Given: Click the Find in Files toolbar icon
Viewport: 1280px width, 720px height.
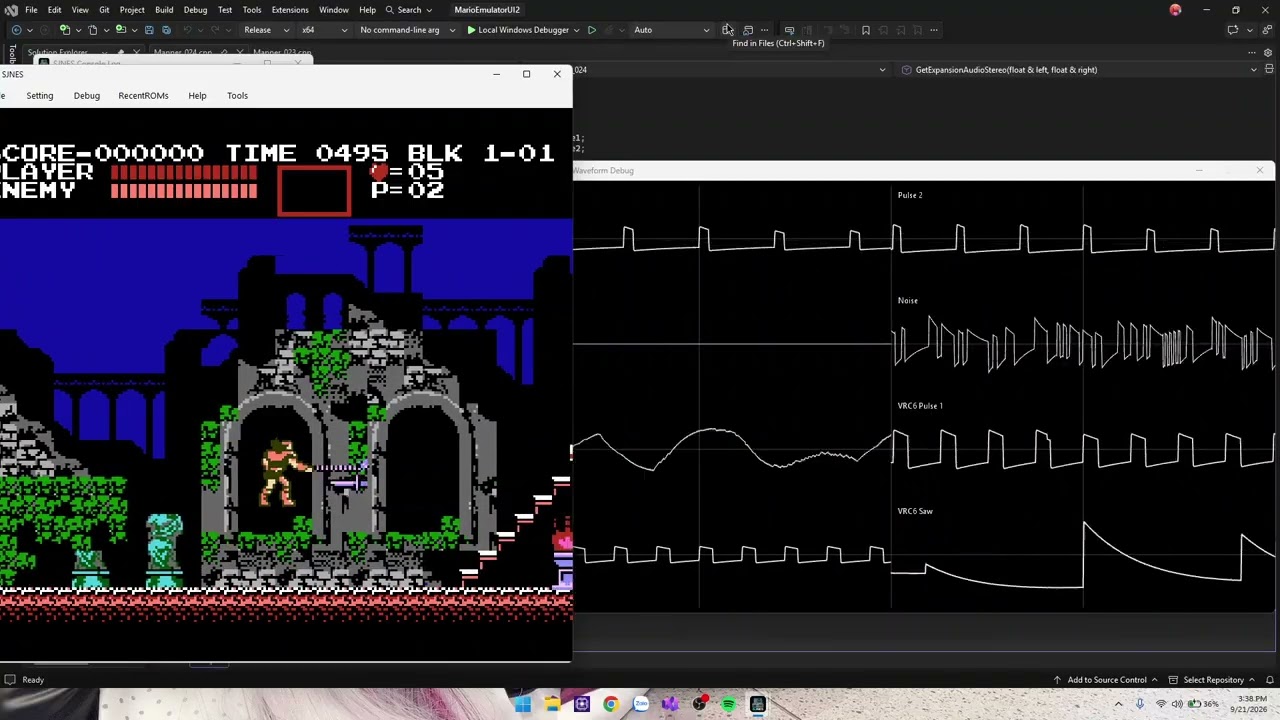Looking at the screenshot, I should tap(727, 30).
